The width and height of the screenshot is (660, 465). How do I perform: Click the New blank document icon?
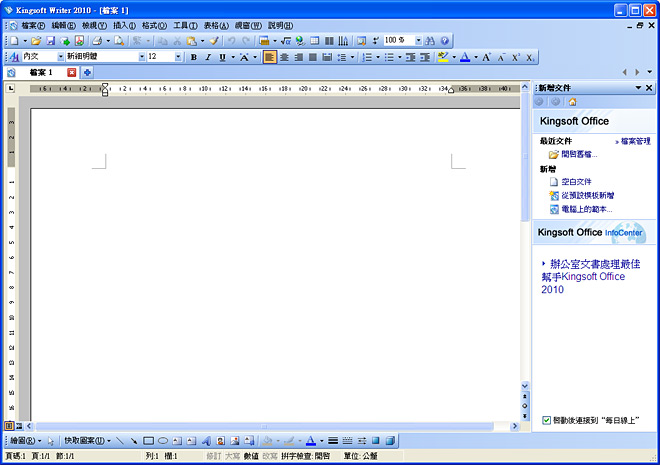point(14,41)
